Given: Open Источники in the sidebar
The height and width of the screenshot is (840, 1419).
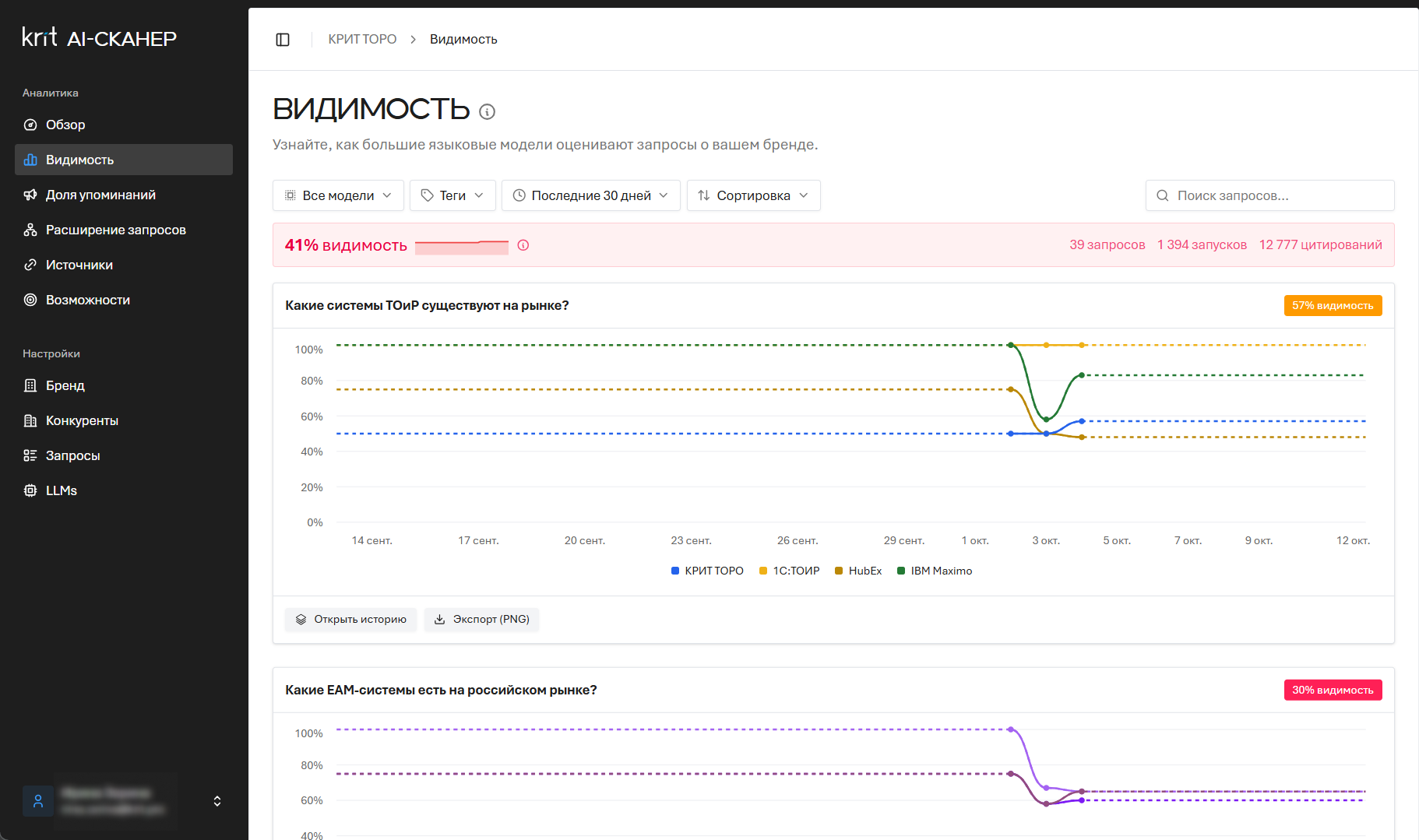Looking at the screenshot, I should click(124, 265).
